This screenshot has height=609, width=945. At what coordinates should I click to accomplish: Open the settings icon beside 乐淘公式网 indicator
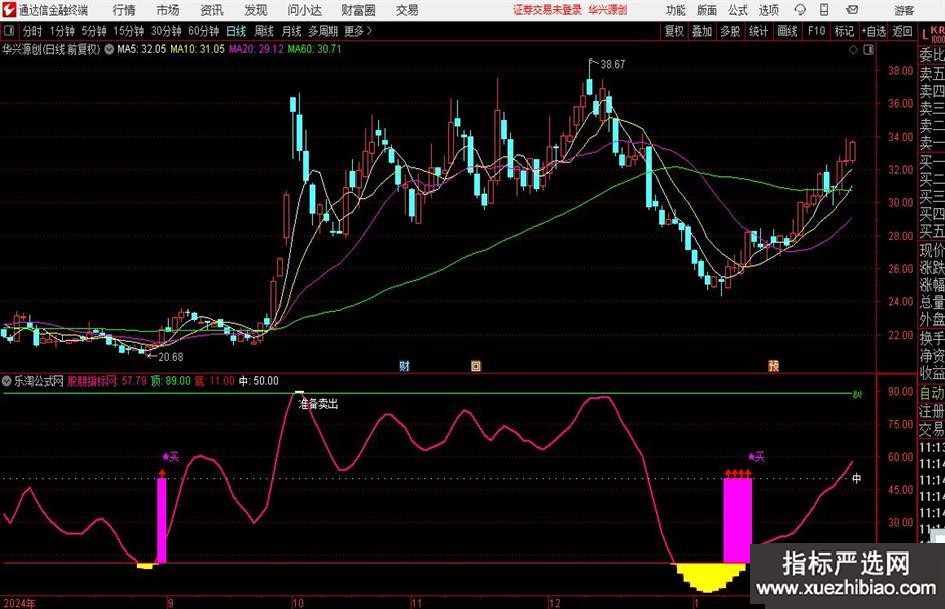7,381
